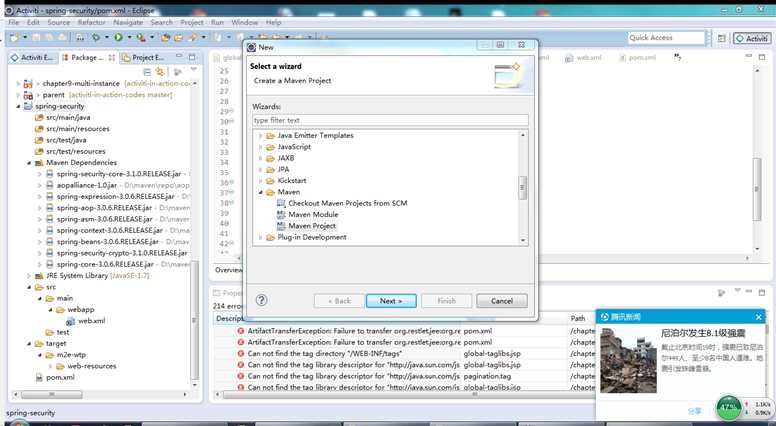Click Problems view menu triangle icon
Screen dimensions: 776x426
(738, 292)
